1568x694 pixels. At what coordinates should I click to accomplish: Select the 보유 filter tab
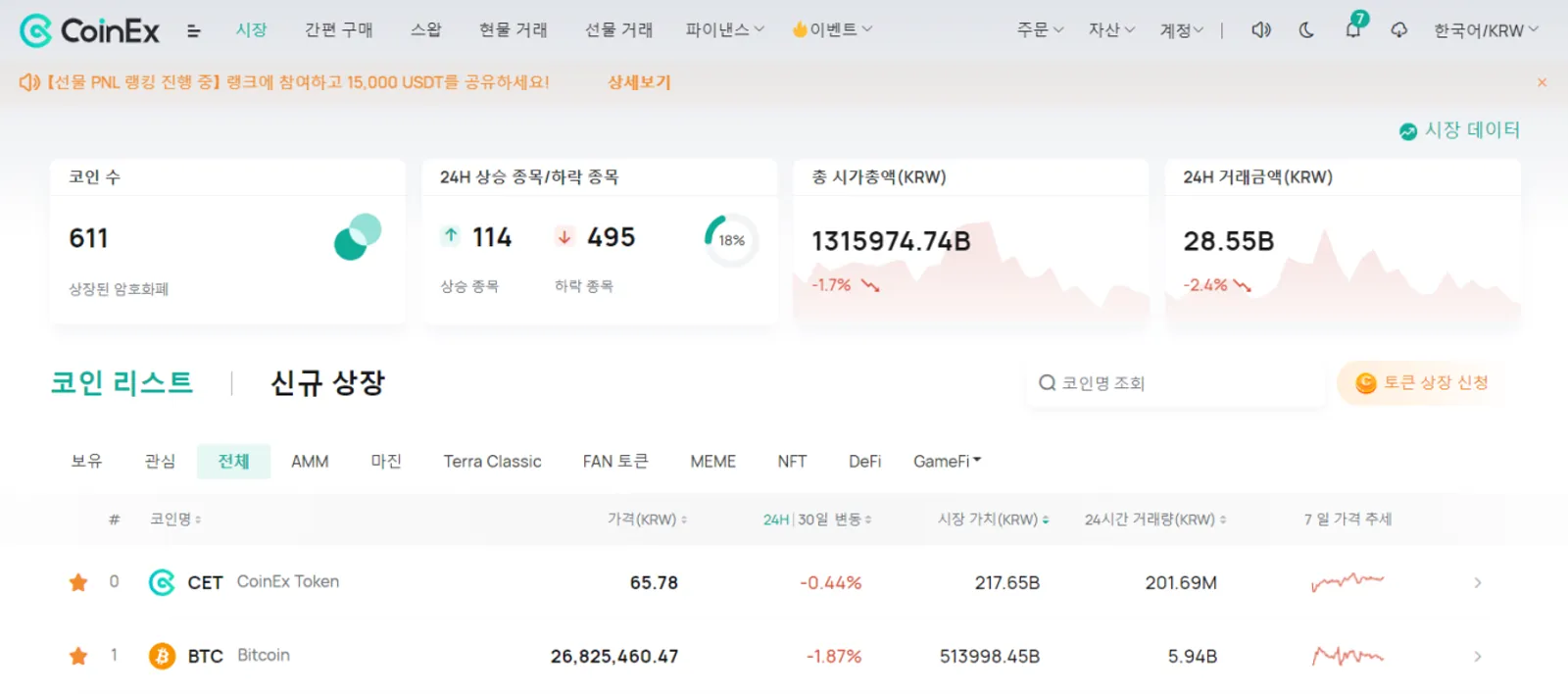point(86,461)
